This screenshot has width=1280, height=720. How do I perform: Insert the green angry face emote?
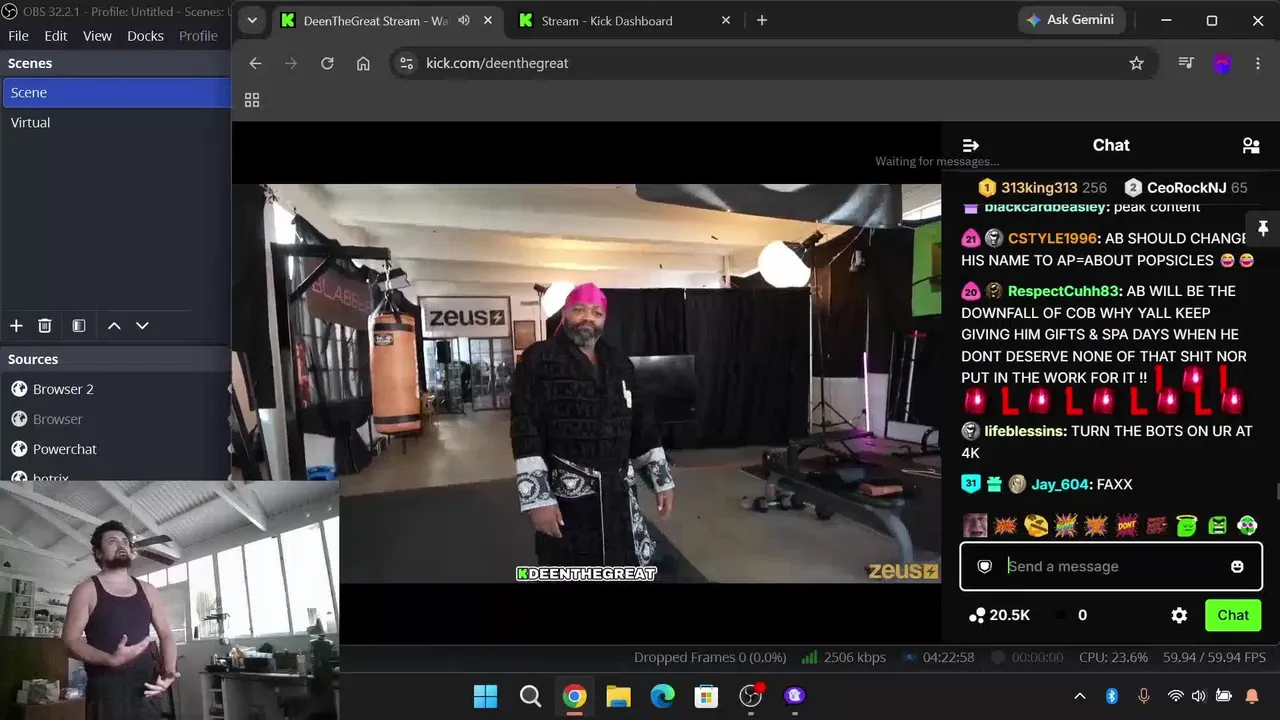[x=1217, y=525]
